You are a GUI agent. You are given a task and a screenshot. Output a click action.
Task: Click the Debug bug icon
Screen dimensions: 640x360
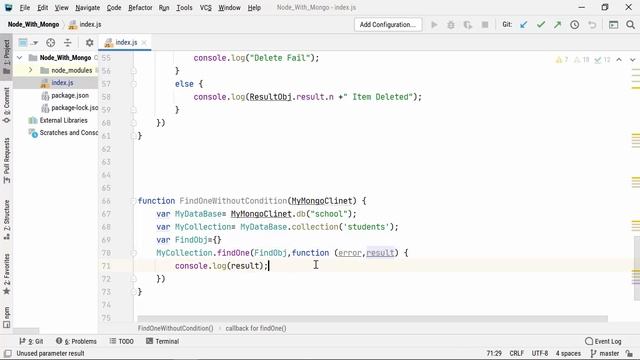[x=451, y=25]
